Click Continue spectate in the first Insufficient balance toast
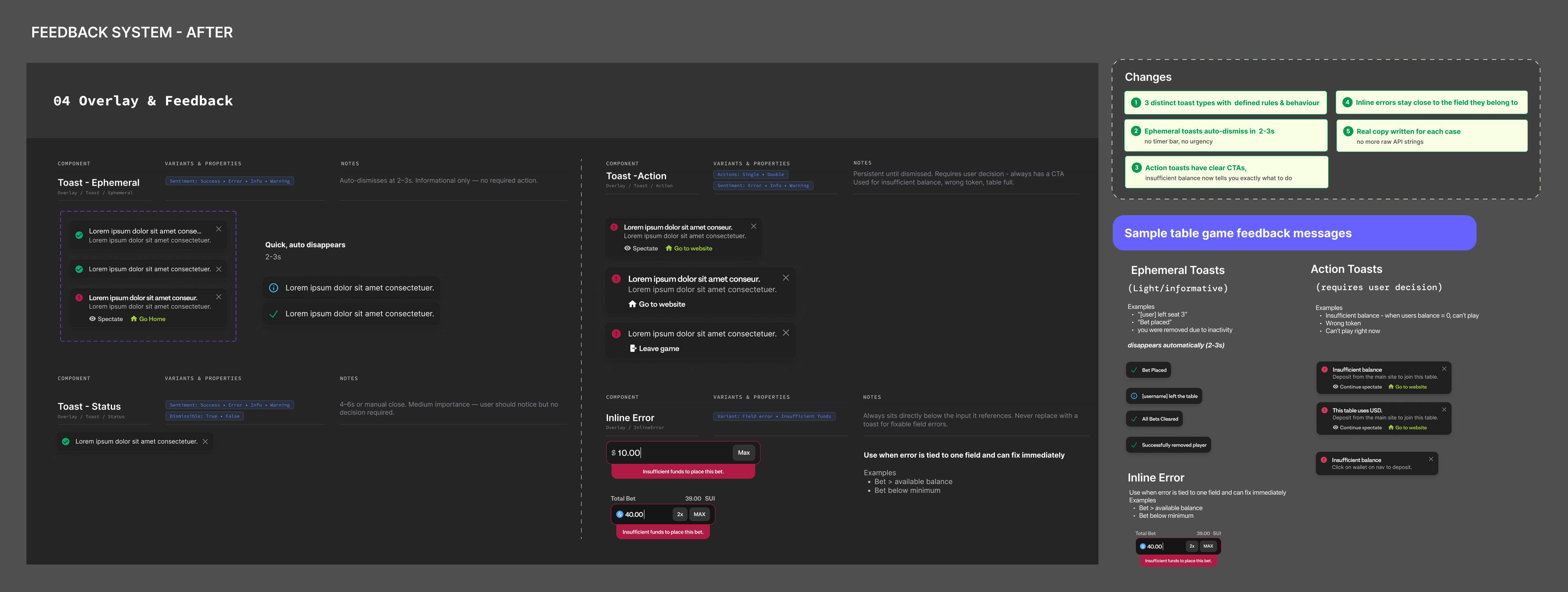Image resolution: width=1568 pixels, height=592 pixels. pos(1360,387)
